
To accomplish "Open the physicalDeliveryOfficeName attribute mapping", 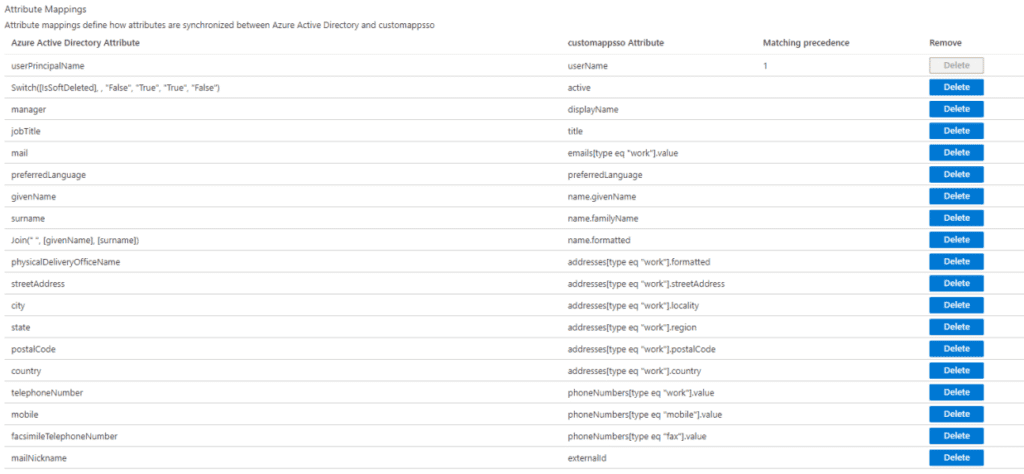I will click(x=66, y=262).
